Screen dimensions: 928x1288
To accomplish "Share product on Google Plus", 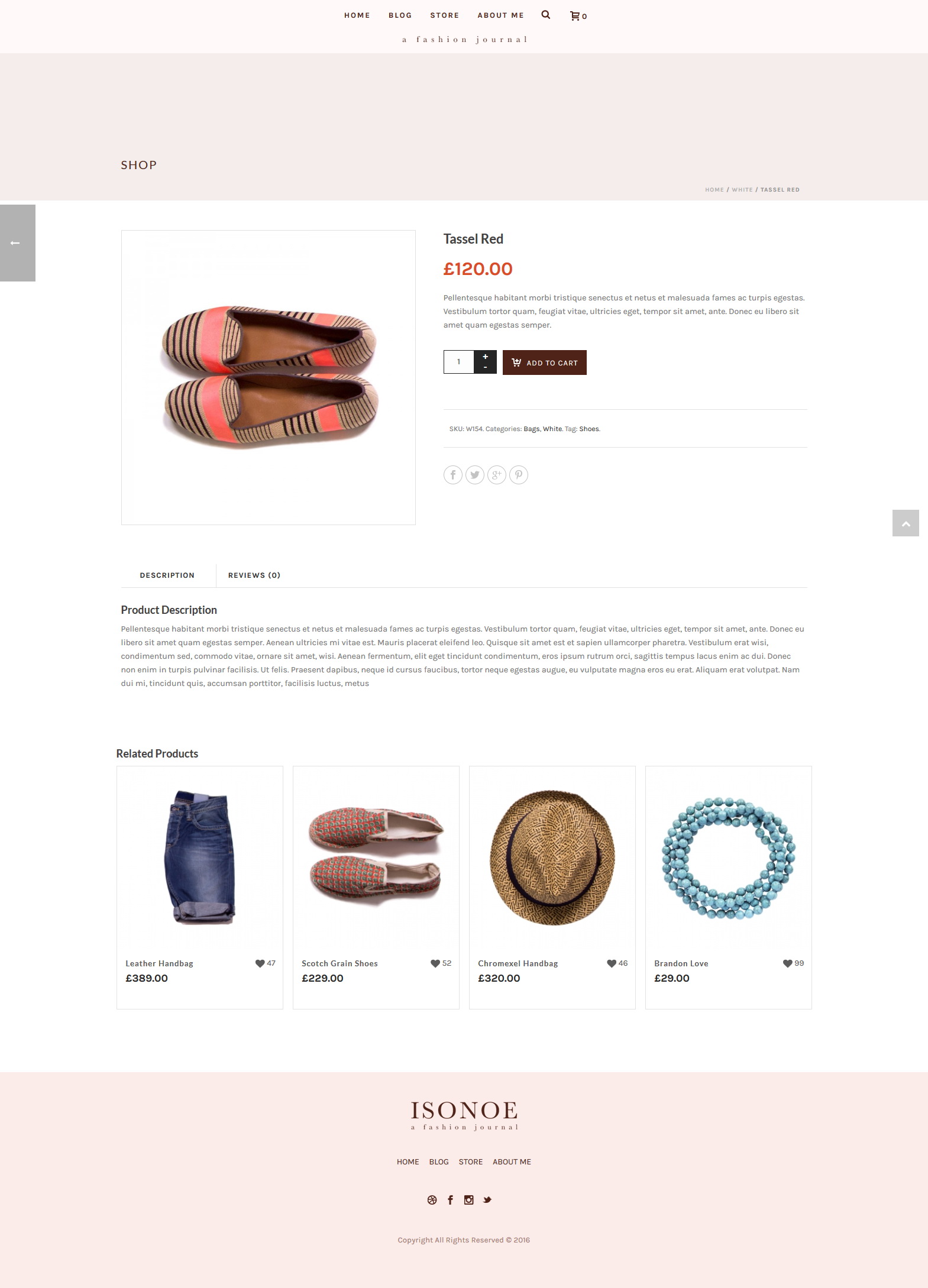I will (497, 475).
